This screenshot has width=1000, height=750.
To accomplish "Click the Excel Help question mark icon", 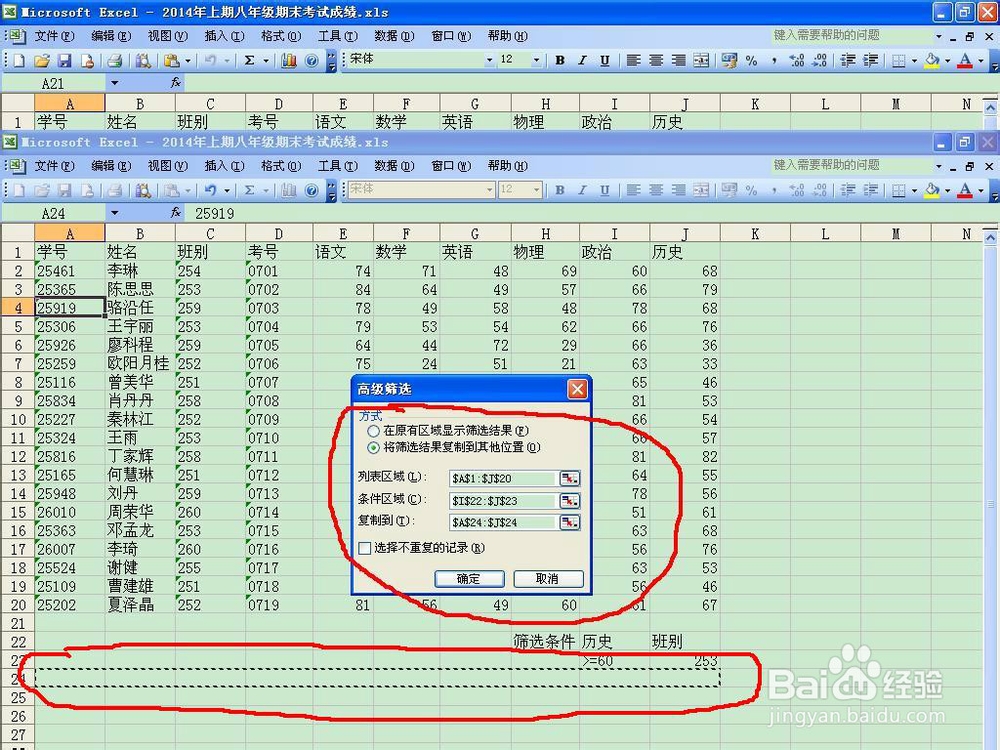I will 310,191.
